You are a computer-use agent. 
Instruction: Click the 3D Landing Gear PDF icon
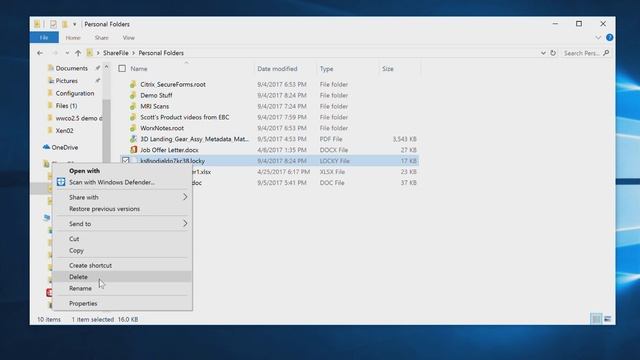point(133,139)
